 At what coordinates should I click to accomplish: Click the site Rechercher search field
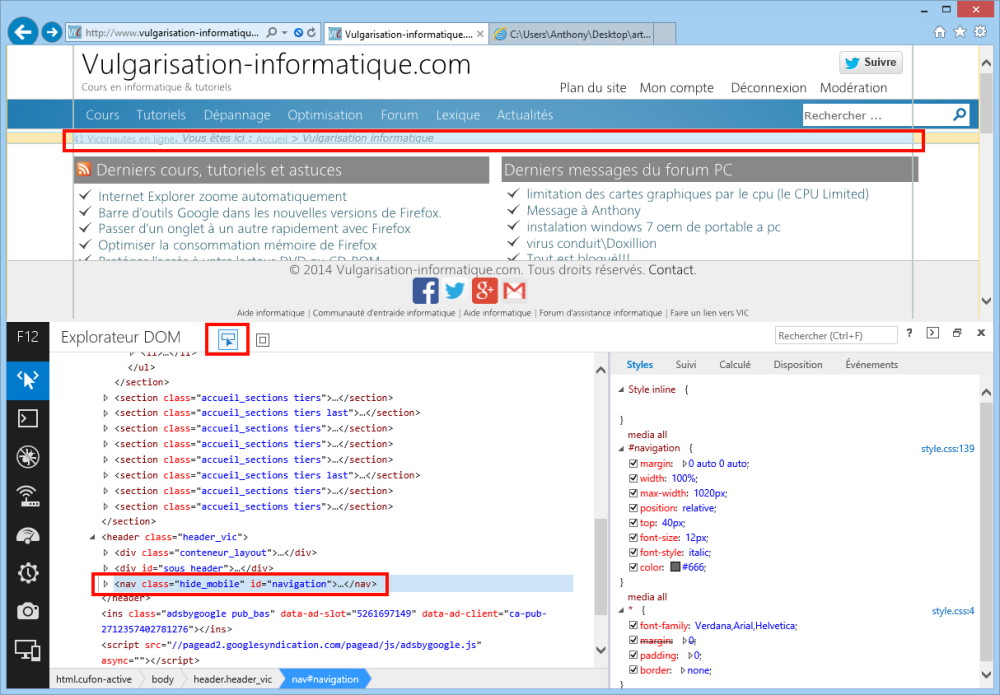click(877, 115)
